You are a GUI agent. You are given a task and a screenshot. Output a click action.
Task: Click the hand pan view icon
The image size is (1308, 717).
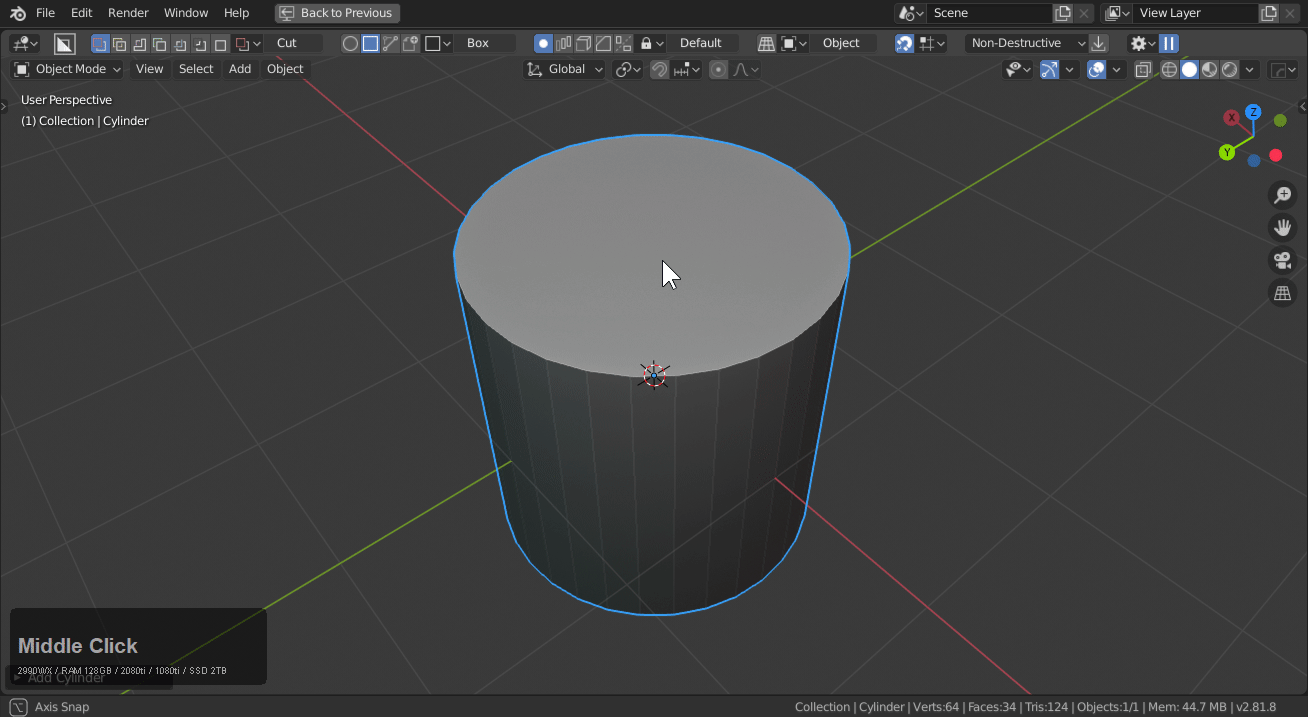coord(1282,228)
